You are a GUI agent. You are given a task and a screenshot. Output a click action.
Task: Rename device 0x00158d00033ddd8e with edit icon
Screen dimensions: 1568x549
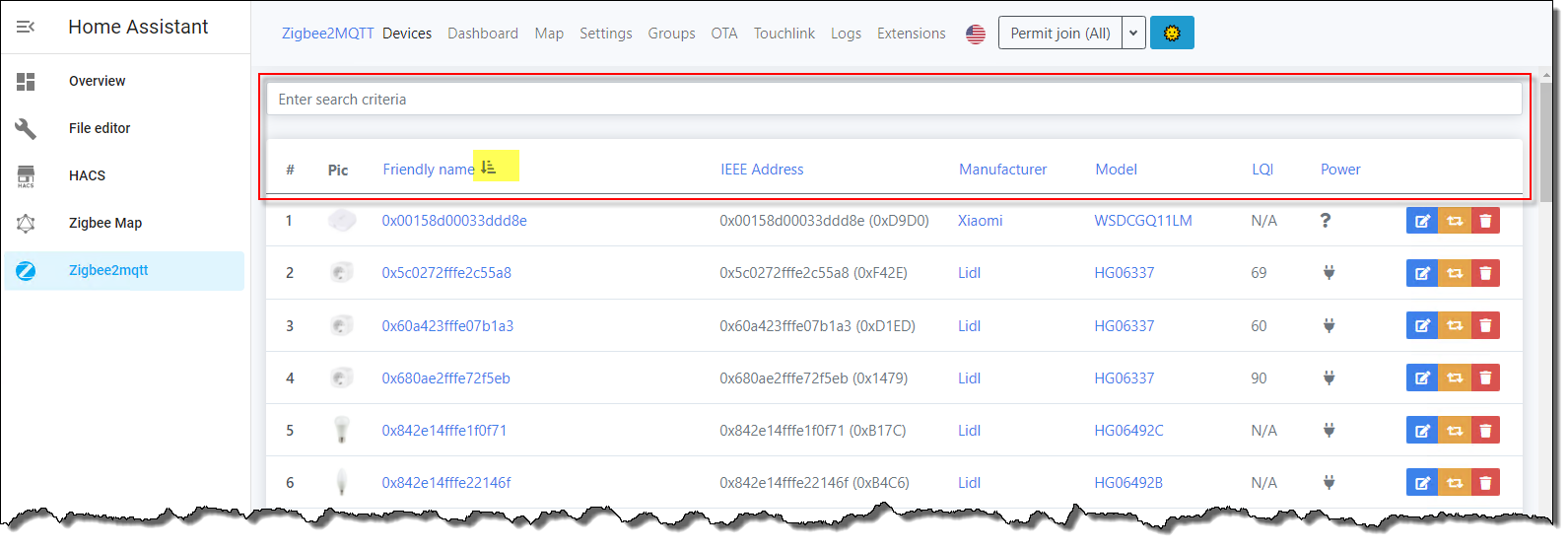click(1422, 221)
